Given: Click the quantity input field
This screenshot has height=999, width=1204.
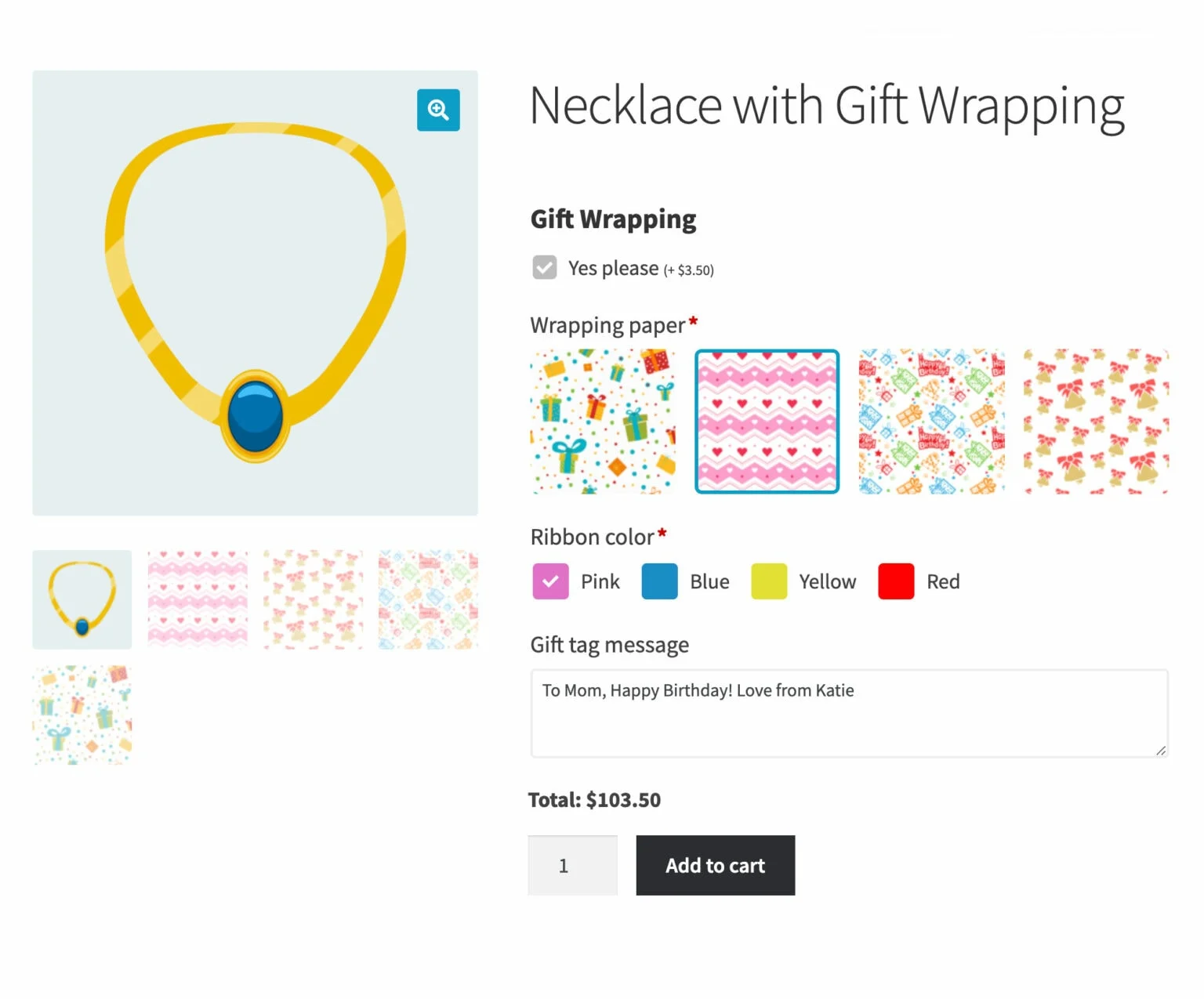Looking at the screenshot, I should click(573, 865).
